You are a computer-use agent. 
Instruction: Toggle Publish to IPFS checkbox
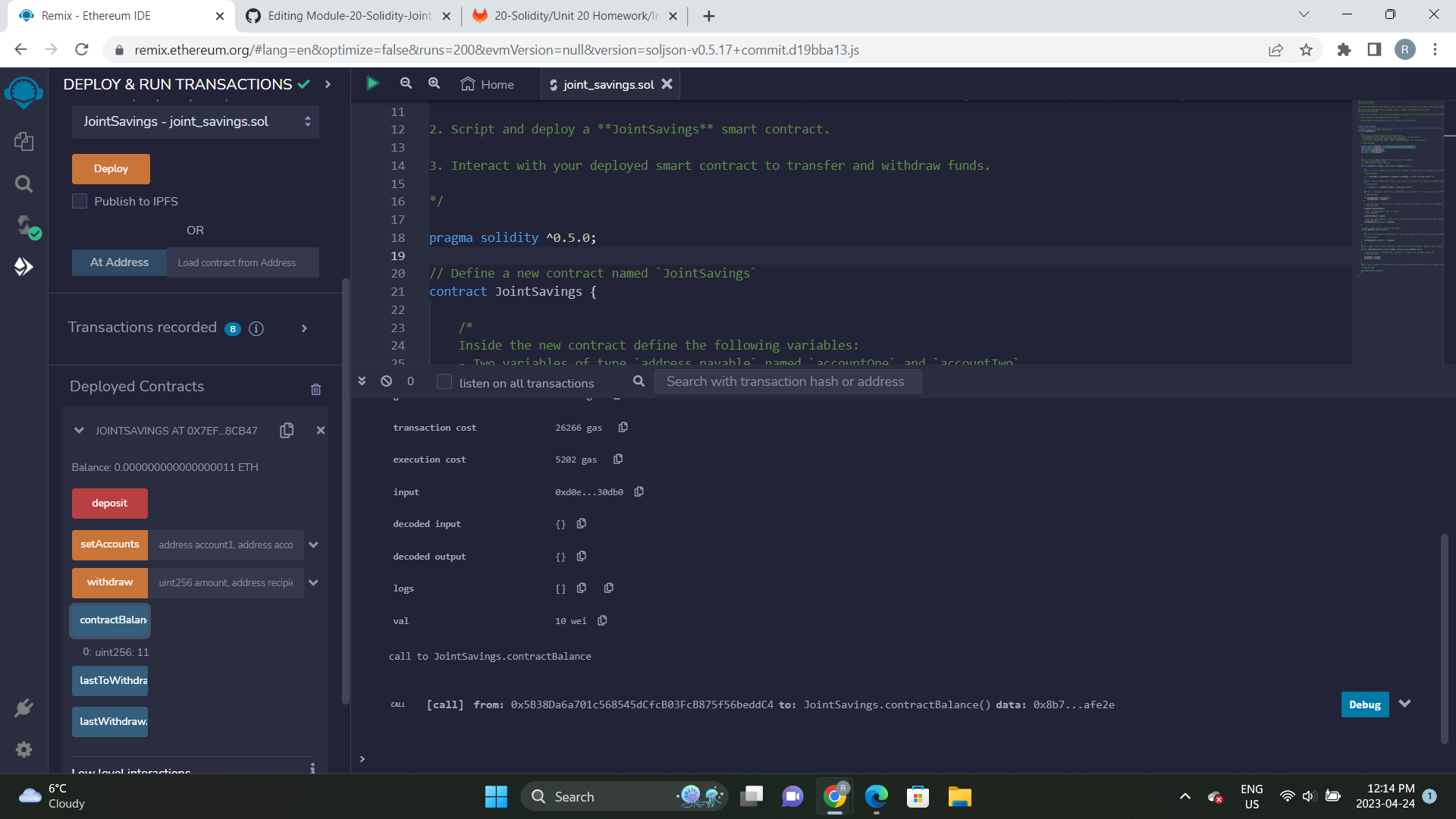80,201
